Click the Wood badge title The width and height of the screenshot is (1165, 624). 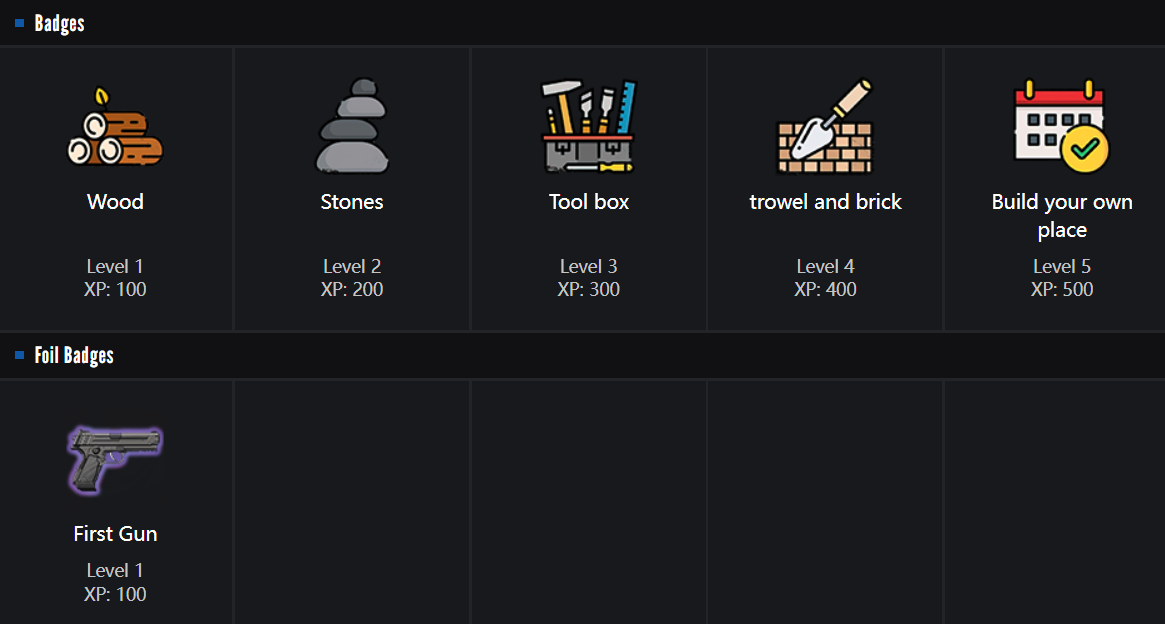tap(115, 202)
